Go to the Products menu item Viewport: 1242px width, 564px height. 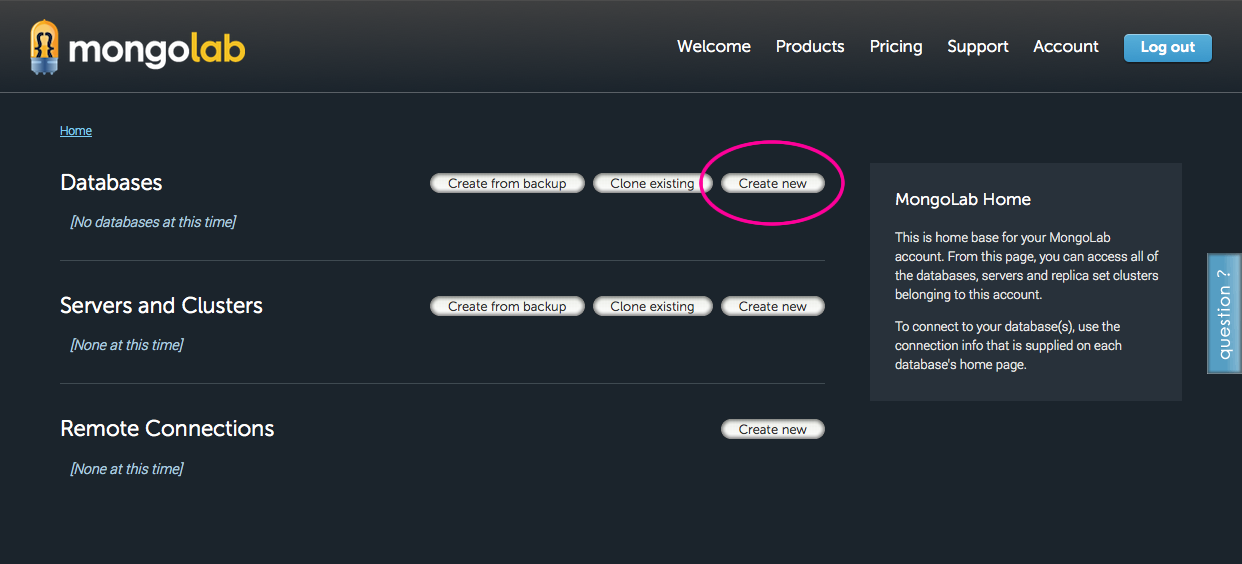[809, 47]
